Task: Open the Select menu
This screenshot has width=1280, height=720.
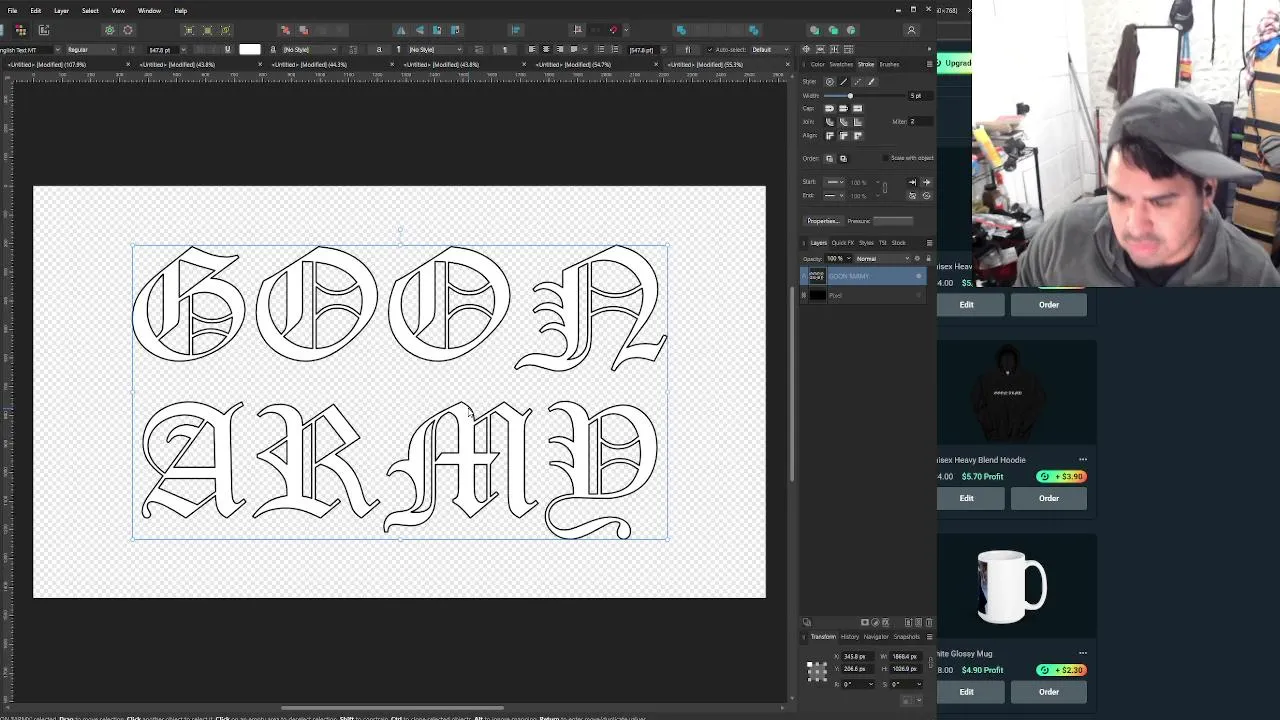Action: [90, 10]
